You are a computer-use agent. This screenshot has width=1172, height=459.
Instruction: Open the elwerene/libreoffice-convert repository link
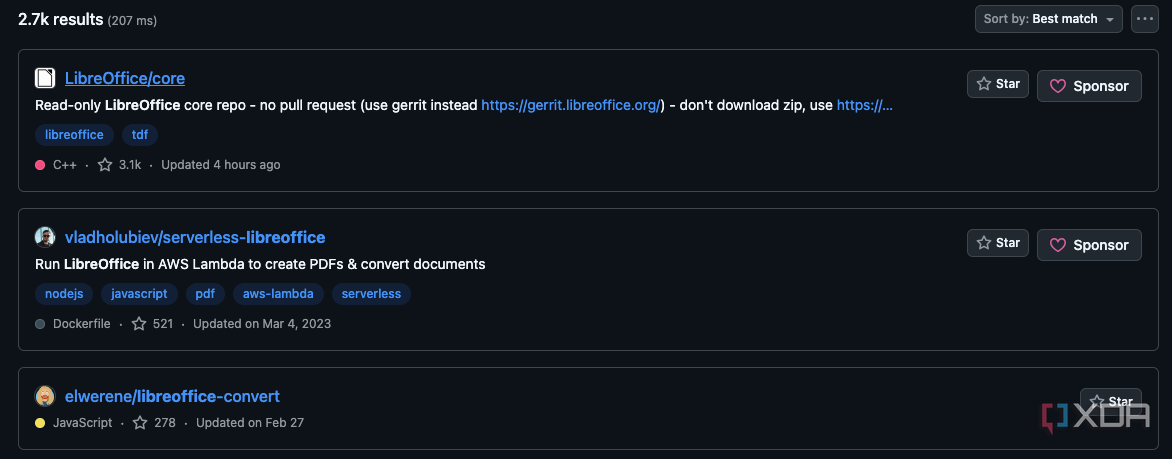click(x=173, y=396)
